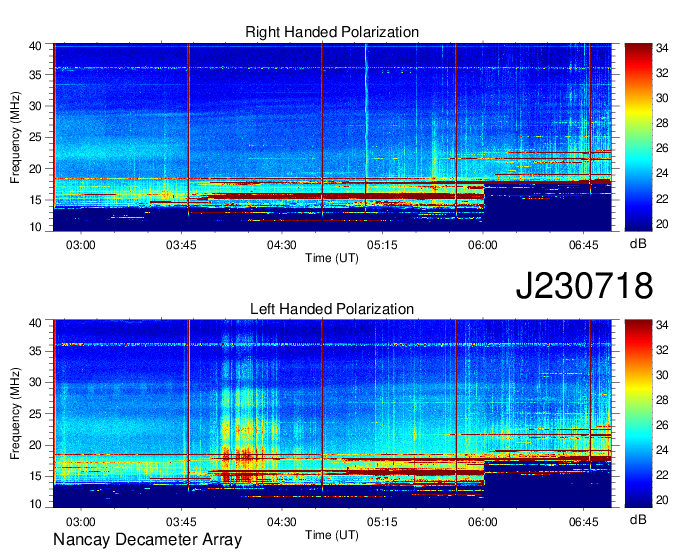Screen dimensions: 680x552
Task: Click the 04:30 time tick of the bottom plot
Action: tap(282, 522)
